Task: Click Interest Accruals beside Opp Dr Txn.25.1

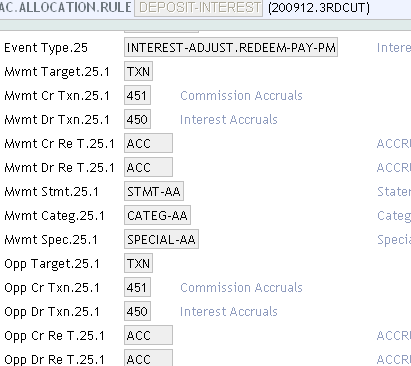Action: [x=229, y=312]
